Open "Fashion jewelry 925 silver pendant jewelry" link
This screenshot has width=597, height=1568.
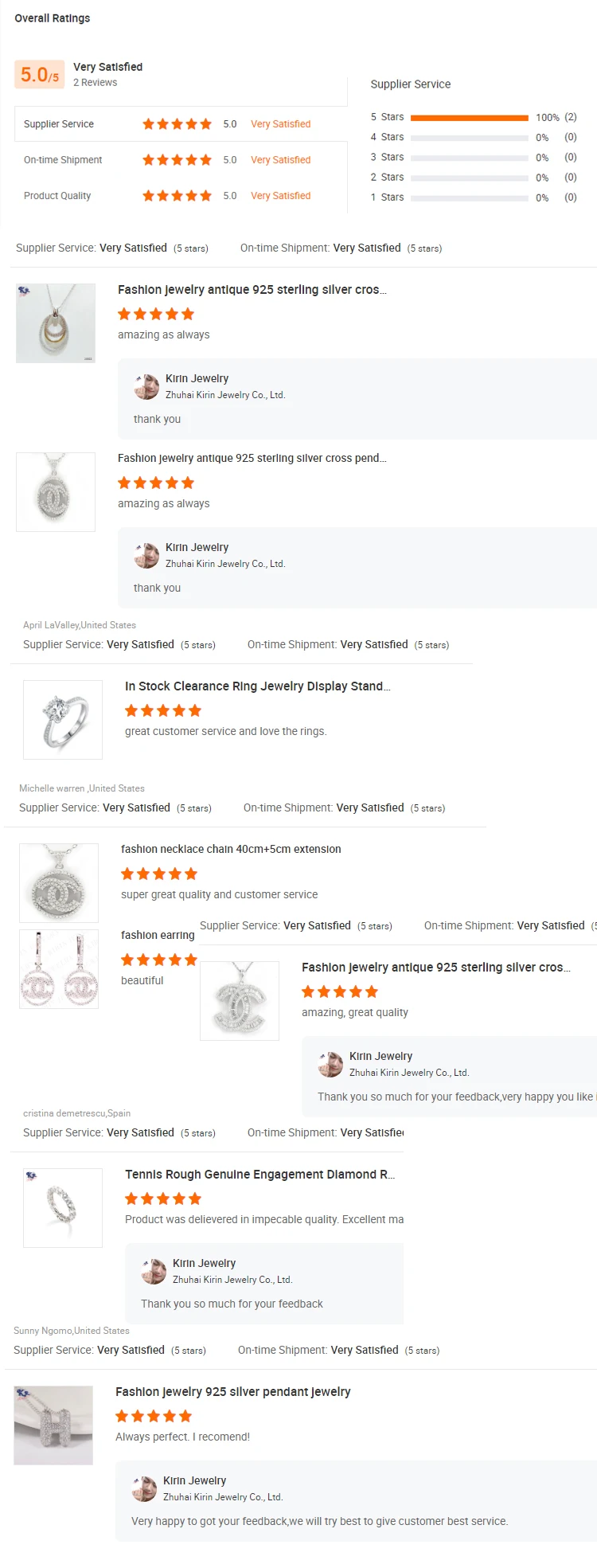(x=232, y=1392)
